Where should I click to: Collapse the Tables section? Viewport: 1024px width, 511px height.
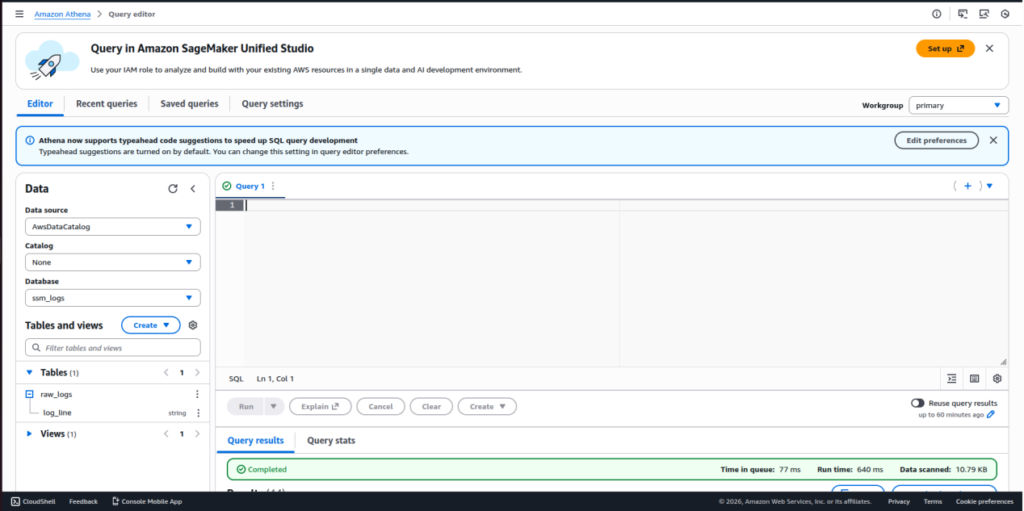tap(29, 372)
